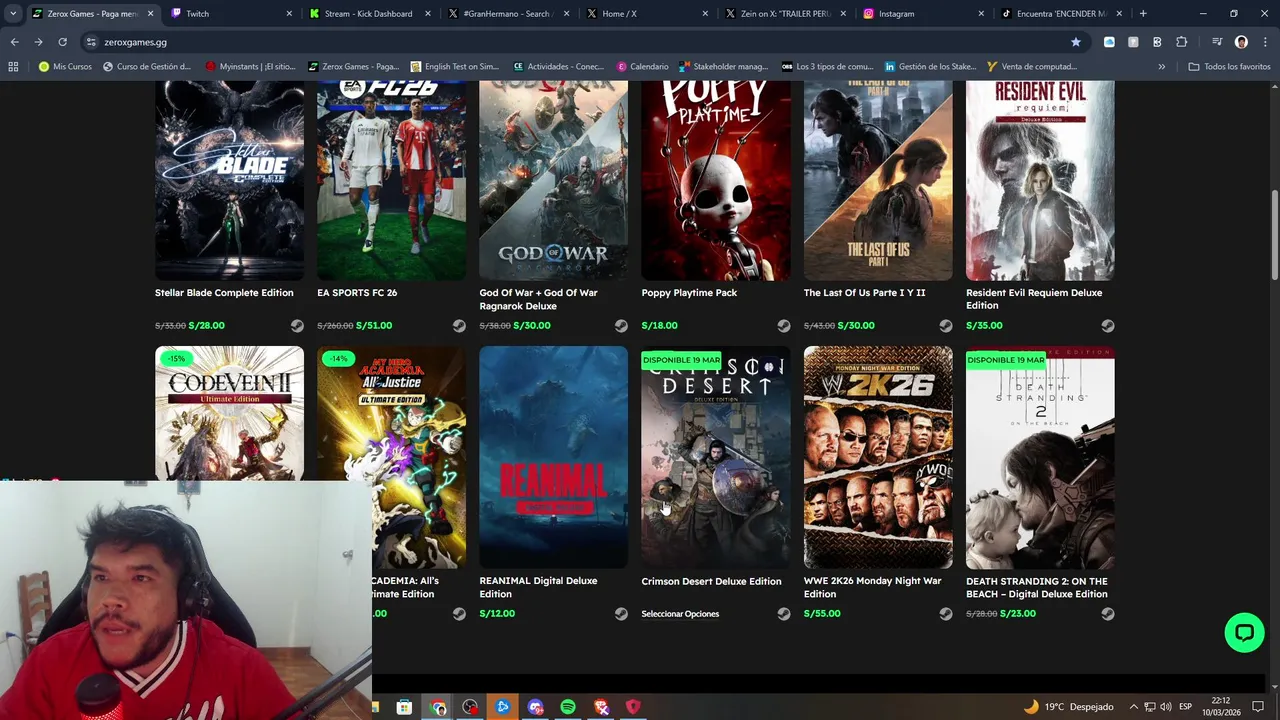This screenshot has height=720, width=1280.
Task: Open Spotify from the taskbar
Action: [568, 707]
